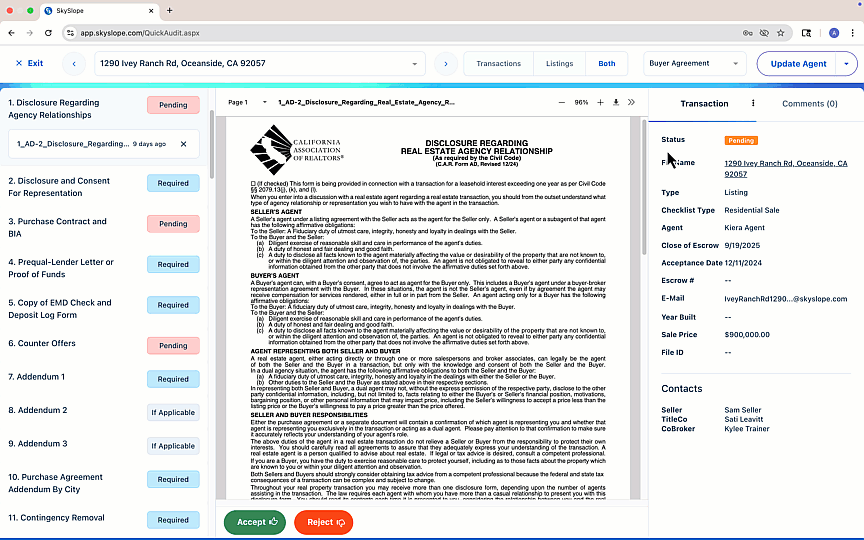Viewport: 864px width, 540px height.
Task: Zoom in the document with plus icon
Action: tap(600, 102)
